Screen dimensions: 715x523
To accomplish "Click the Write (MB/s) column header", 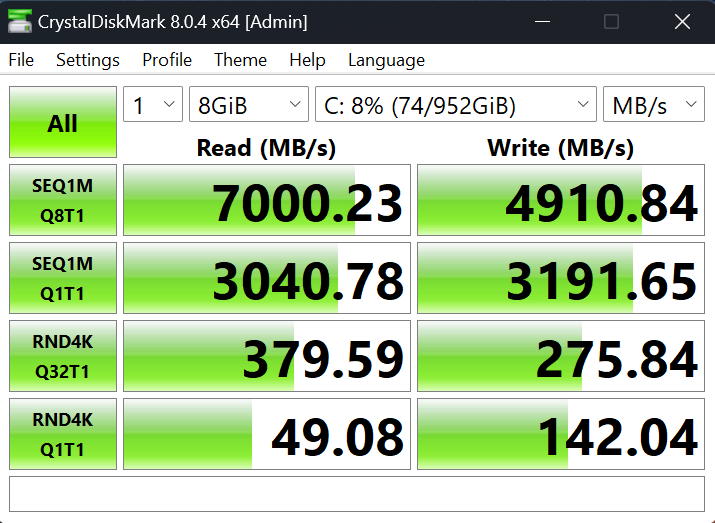I will [x=560, y=148].
